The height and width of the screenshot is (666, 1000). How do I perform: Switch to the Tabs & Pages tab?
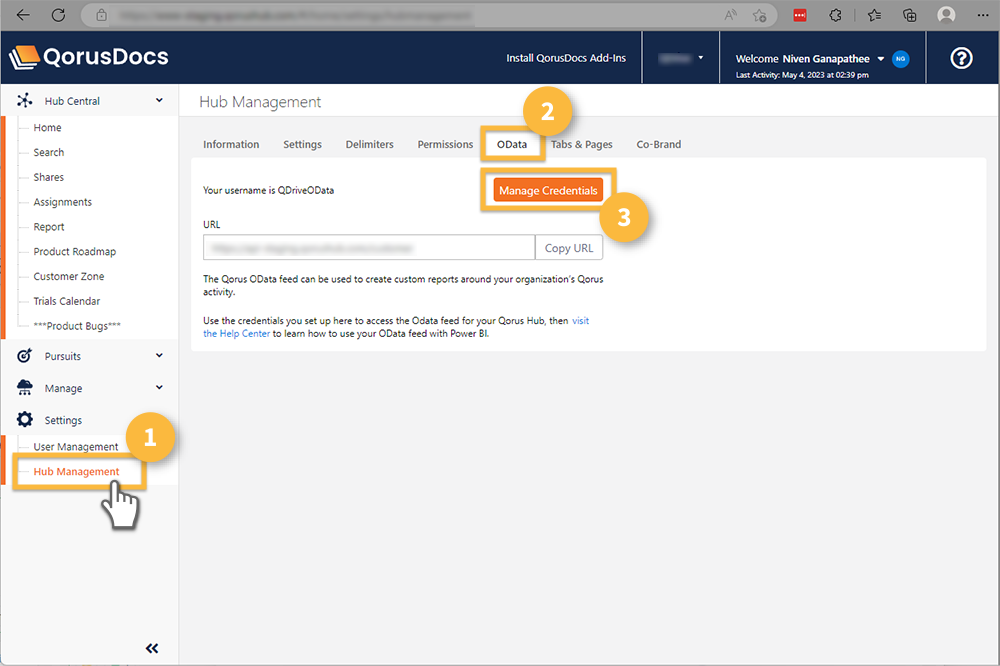(582, 144)
